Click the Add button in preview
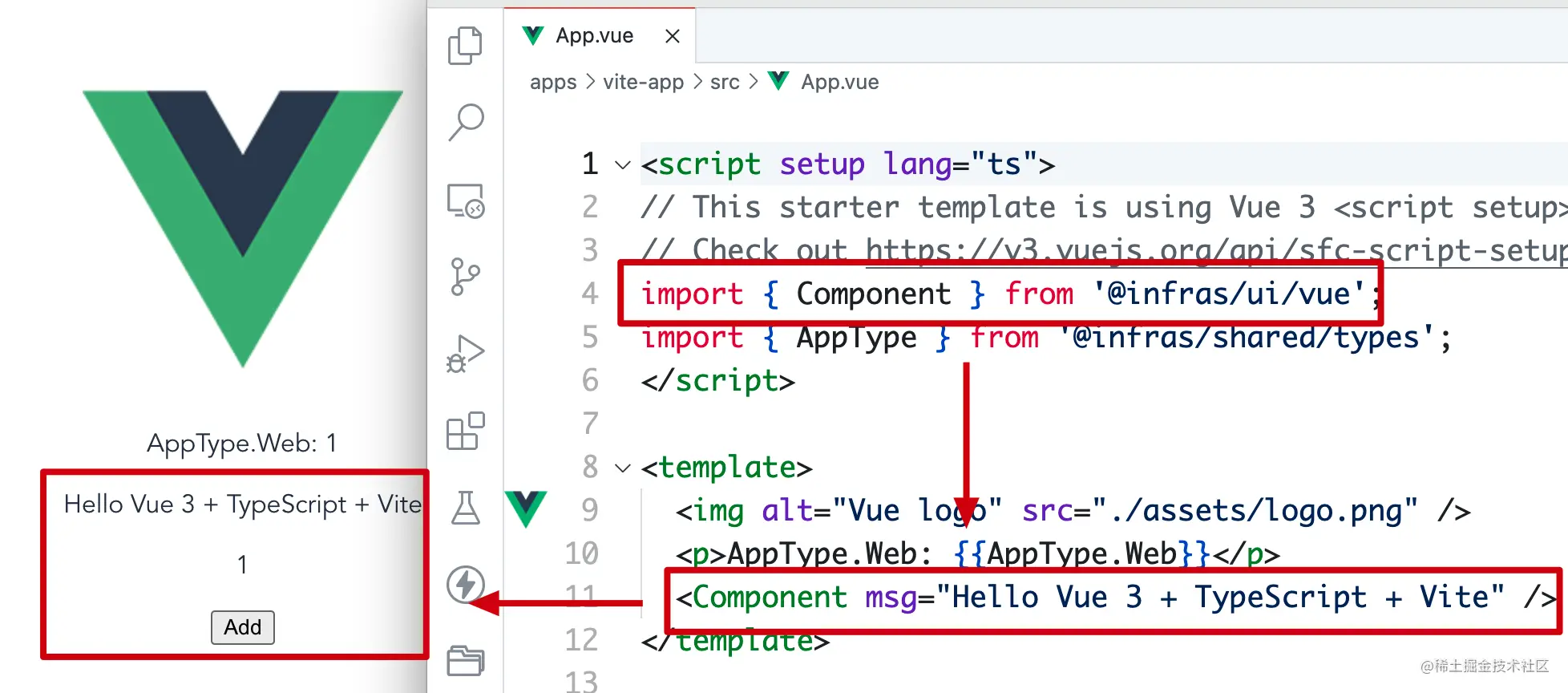 (243, 627)
